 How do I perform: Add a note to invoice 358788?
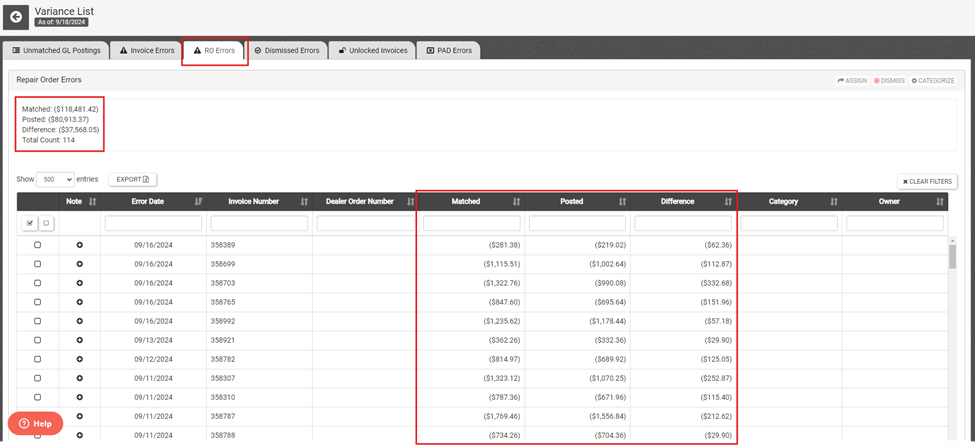click(80, 435)
